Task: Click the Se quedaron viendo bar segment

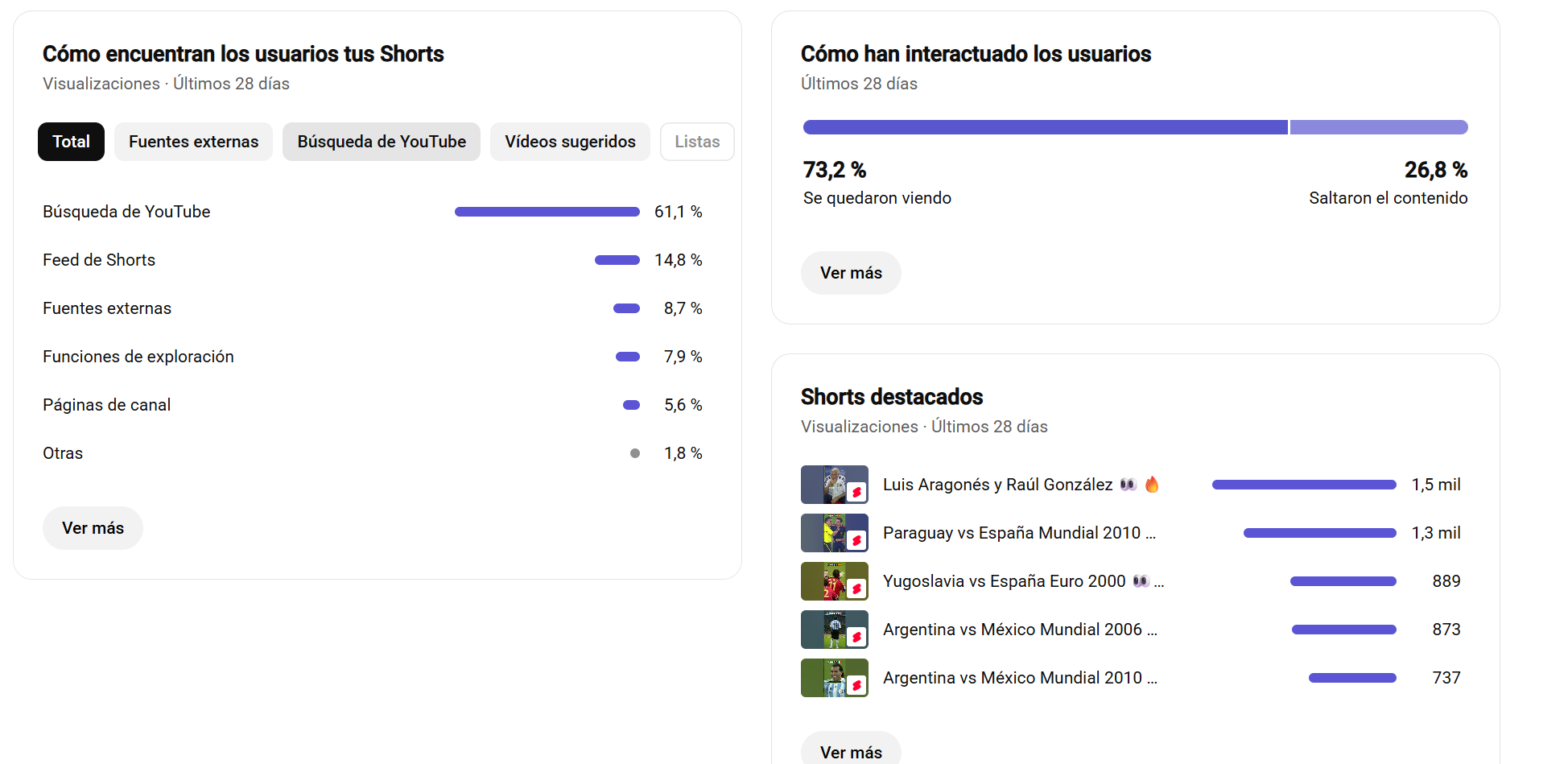Action: (x=1045, y=127)
